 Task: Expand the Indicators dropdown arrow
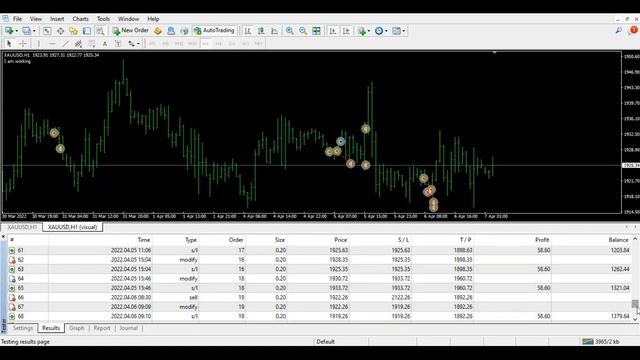point(369,31)
